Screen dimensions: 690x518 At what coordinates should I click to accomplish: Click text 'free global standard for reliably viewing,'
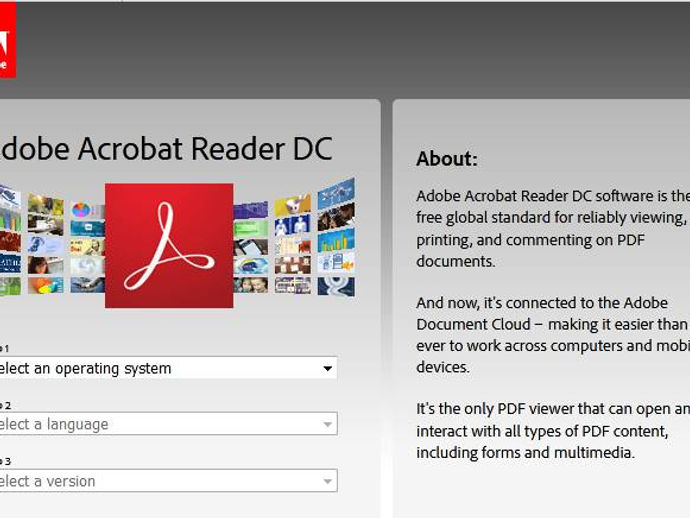click(x=551, y=218)
